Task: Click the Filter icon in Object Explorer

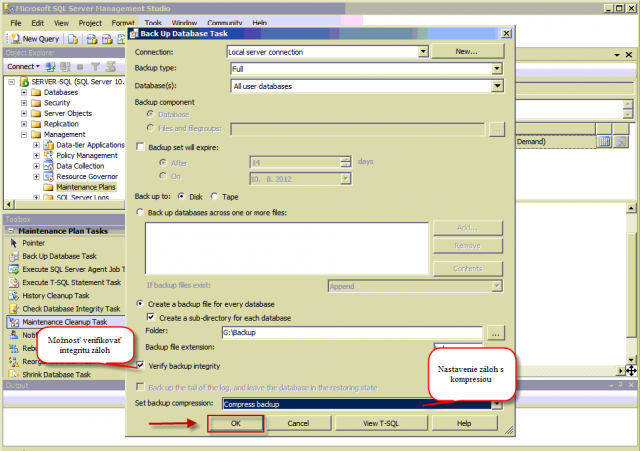Action: [x=96, y=67]
